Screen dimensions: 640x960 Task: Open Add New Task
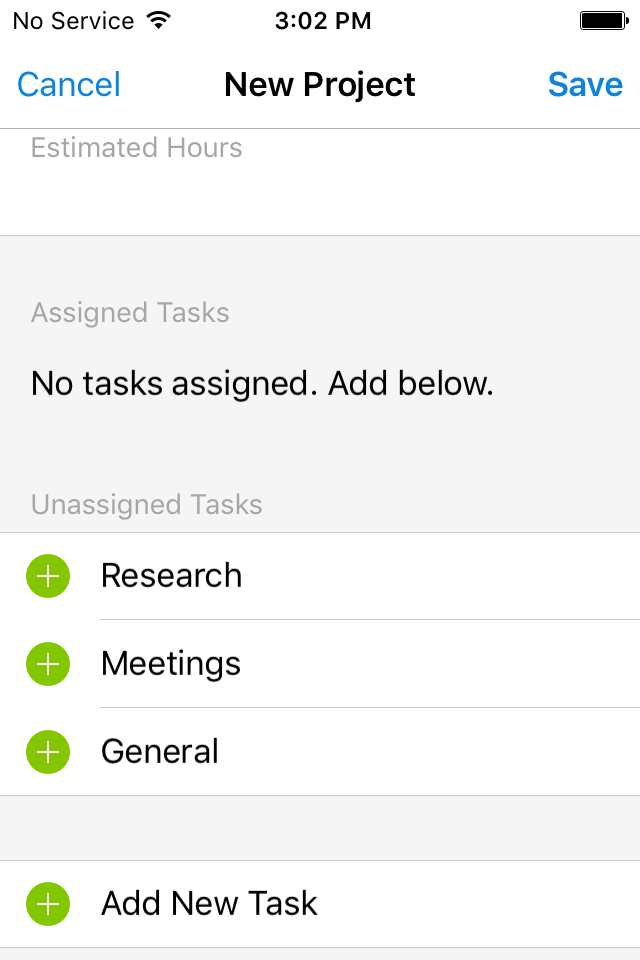click(208, 903)
